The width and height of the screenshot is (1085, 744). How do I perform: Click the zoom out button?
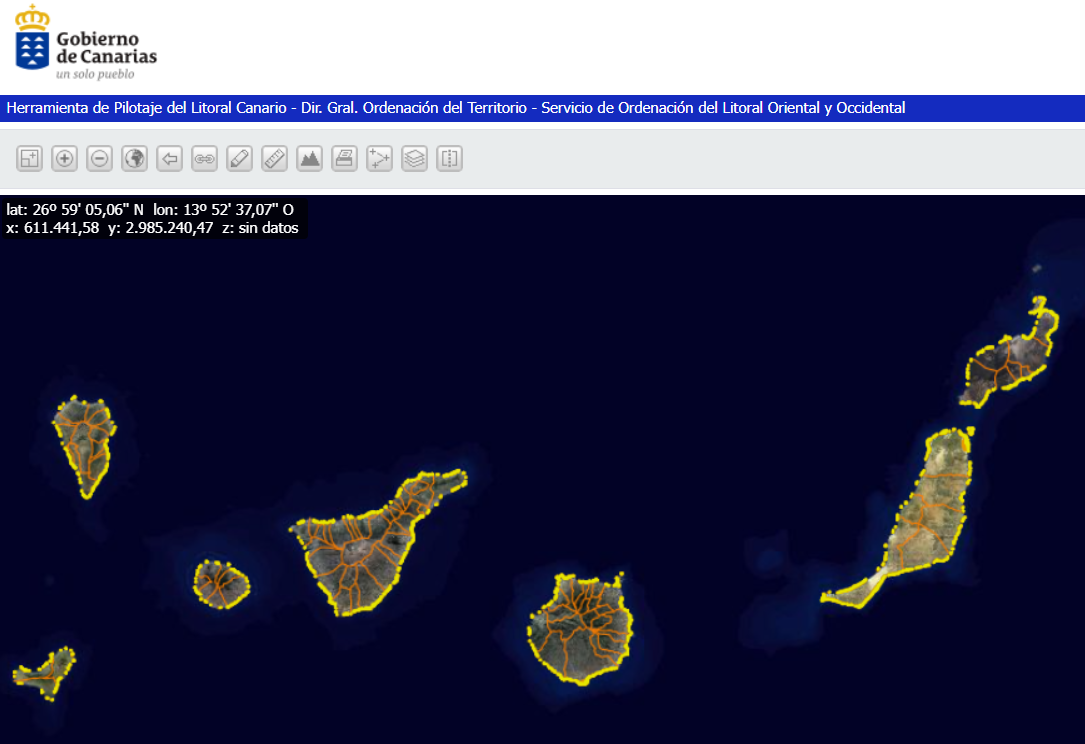click(x=100, y=158)
